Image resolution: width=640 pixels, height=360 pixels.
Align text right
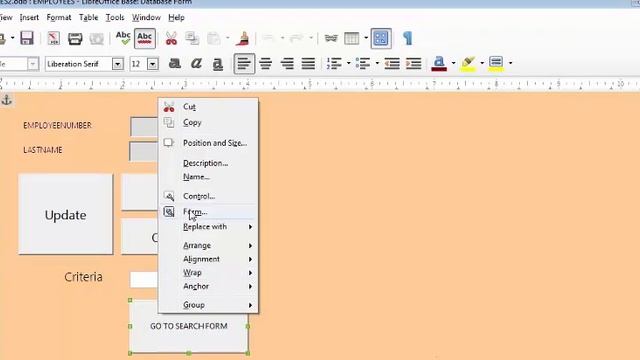tap(287, 64)
